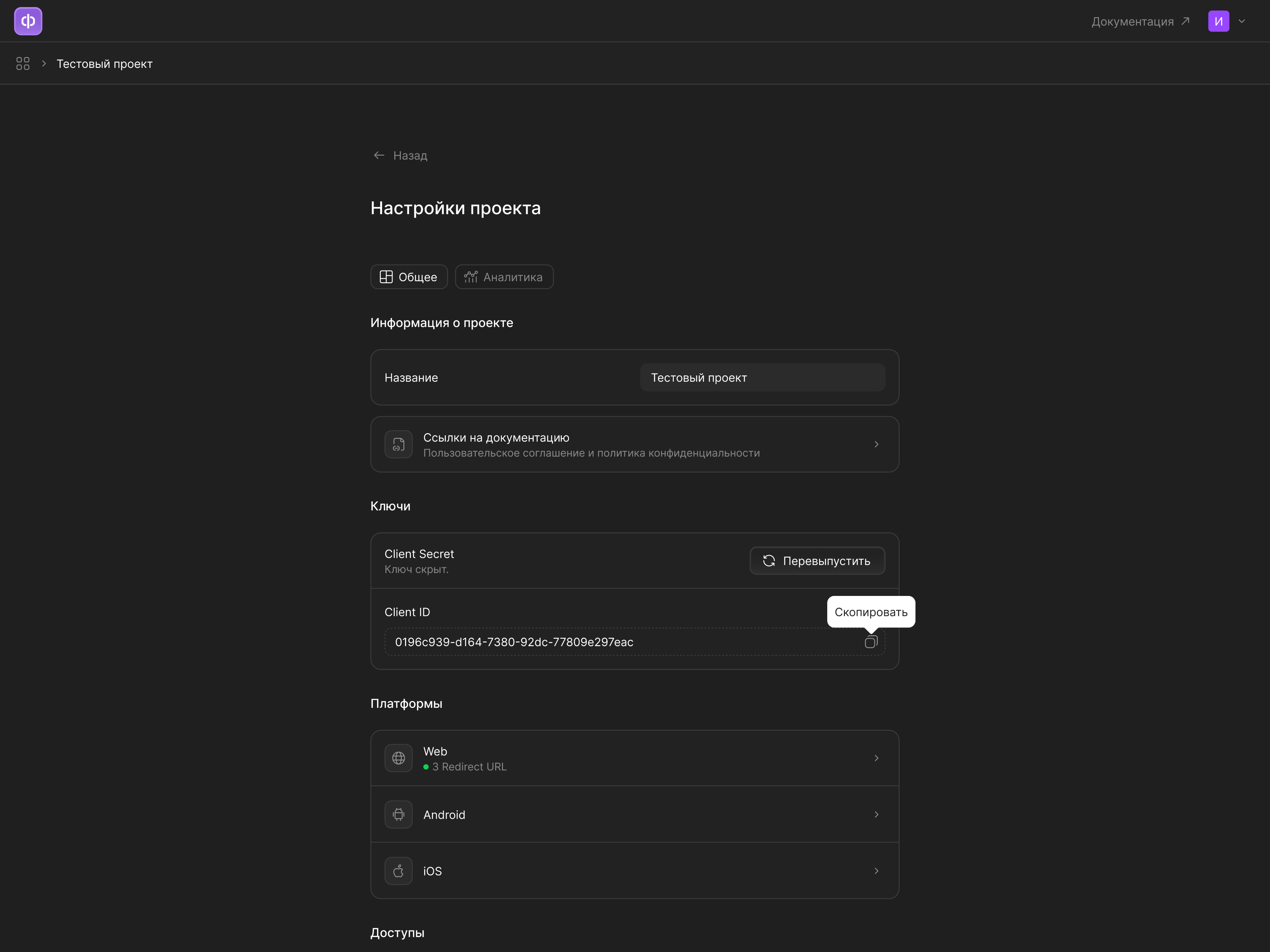
Task: Expand the iOS platform chevron
Action: [876, 871]
